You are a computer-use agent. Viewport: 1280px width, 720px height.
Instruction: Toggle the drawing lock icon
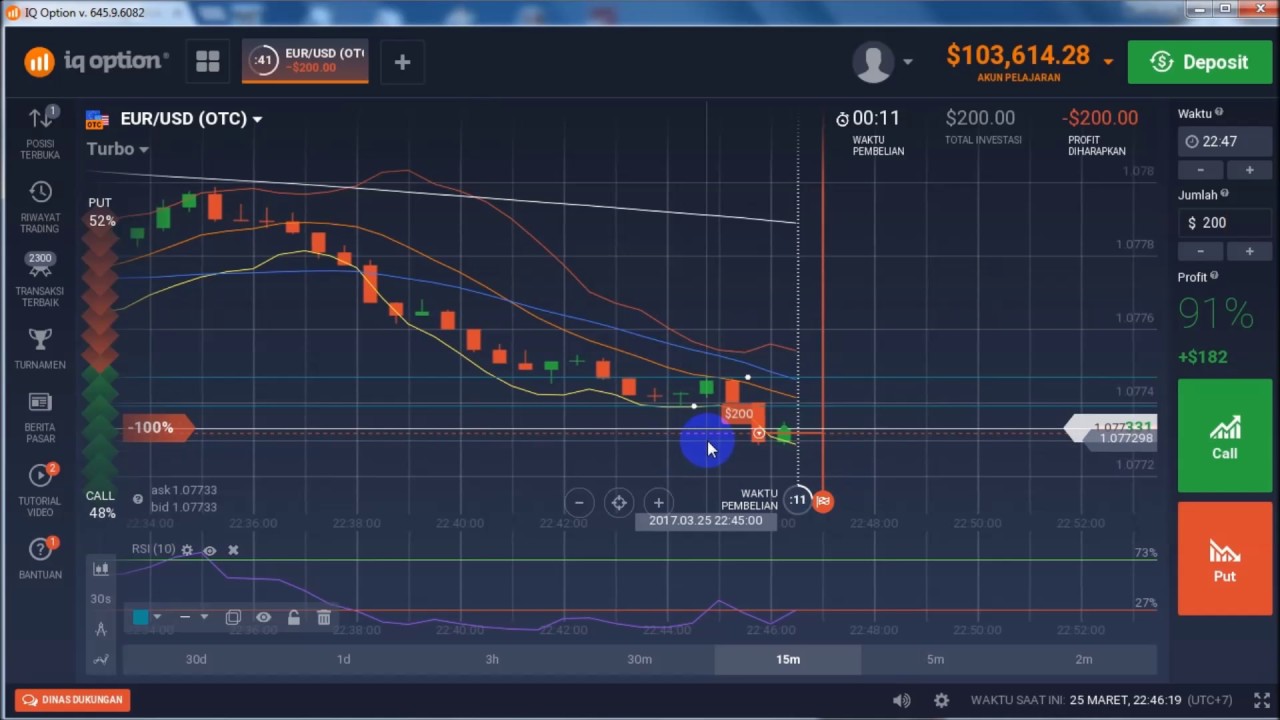pyautogui.click(x=294, y=618)
